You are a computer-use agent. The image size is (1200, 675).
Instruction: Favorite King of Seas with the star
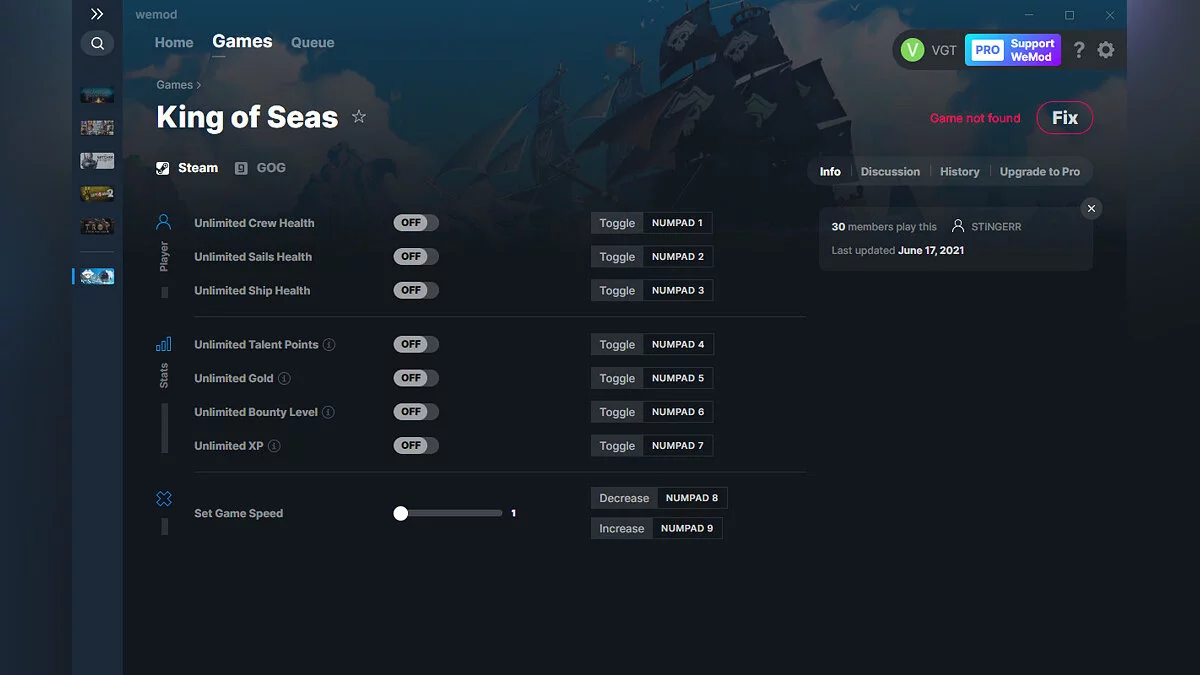tap(359, 116)
